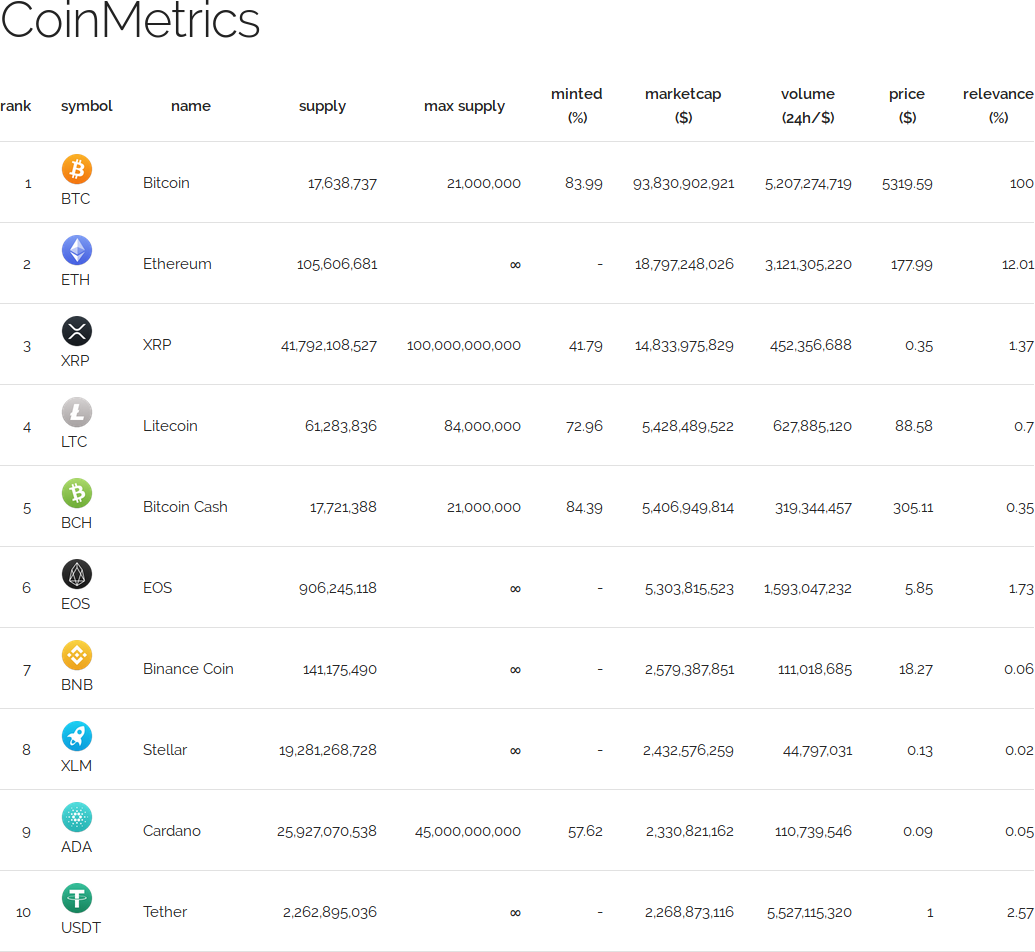Image resolution: width=1035 pixels, height=952 pixels.
Task: Select Litecoin price 88.58
Action: (914, 426)
